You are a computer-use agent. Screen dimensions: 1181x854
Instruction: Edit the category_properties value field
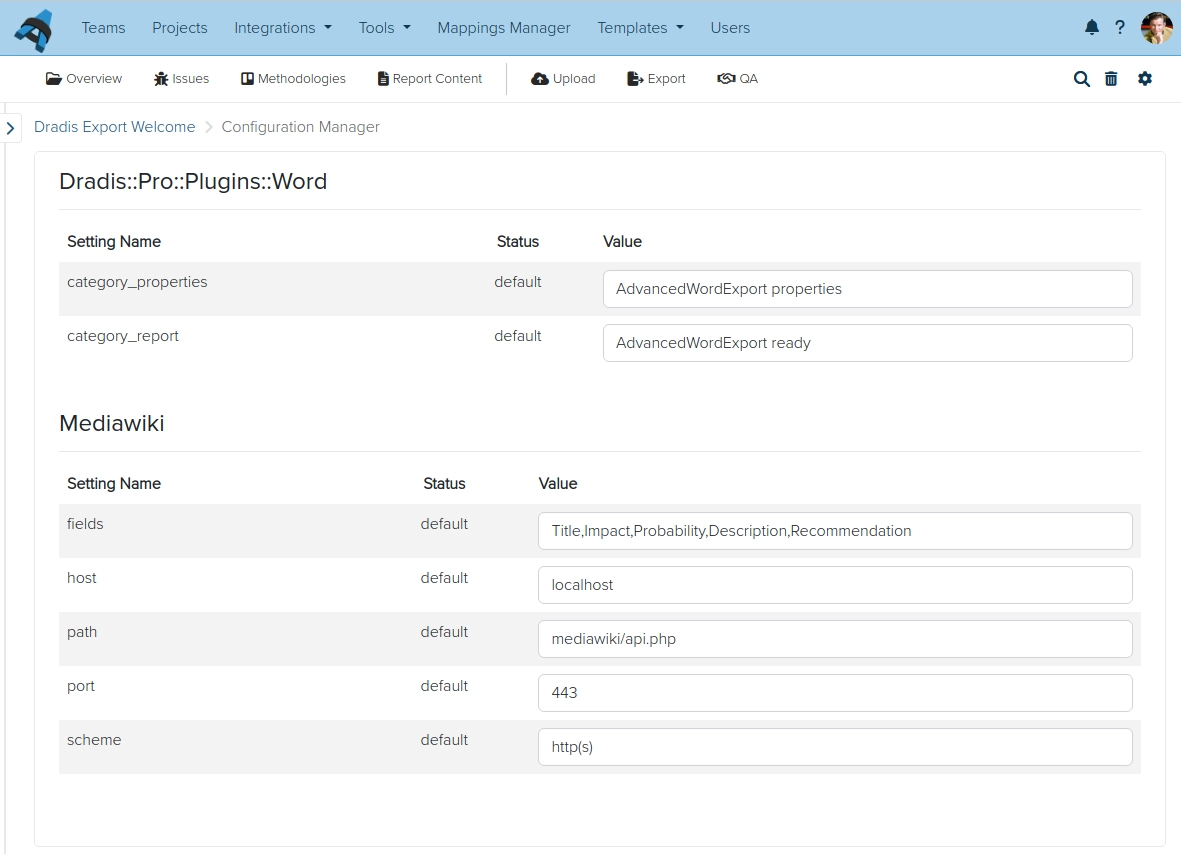tap(867, 289)
